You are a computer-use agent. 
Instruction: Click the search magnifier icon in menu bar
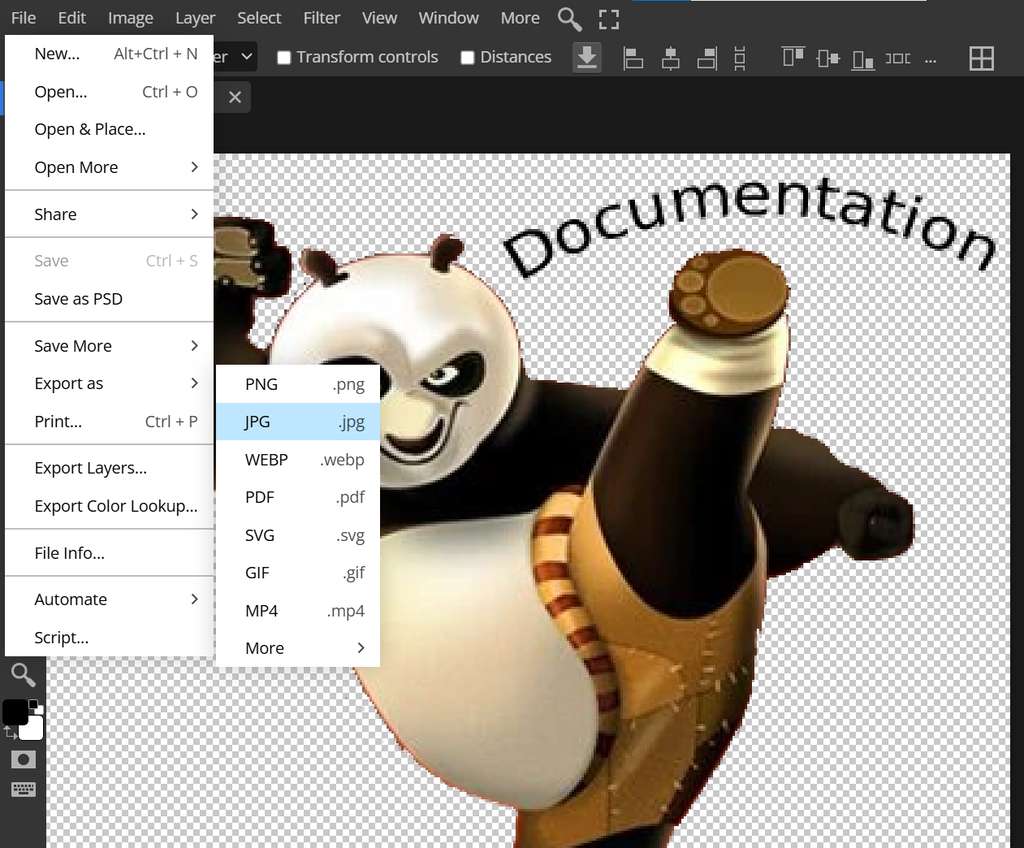(x=569, y=19)
